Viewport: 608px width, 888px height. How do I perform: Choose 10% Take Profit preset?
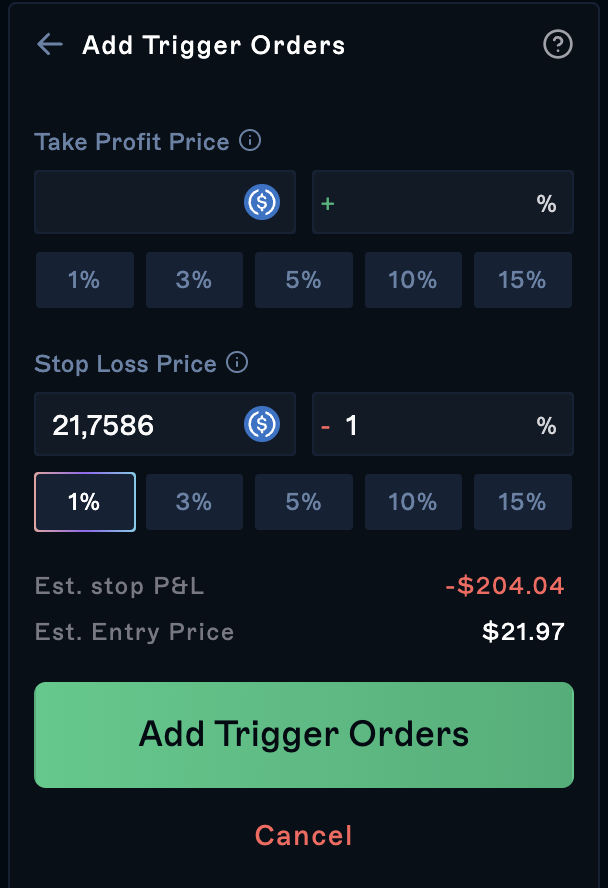[x=413, y=280]
